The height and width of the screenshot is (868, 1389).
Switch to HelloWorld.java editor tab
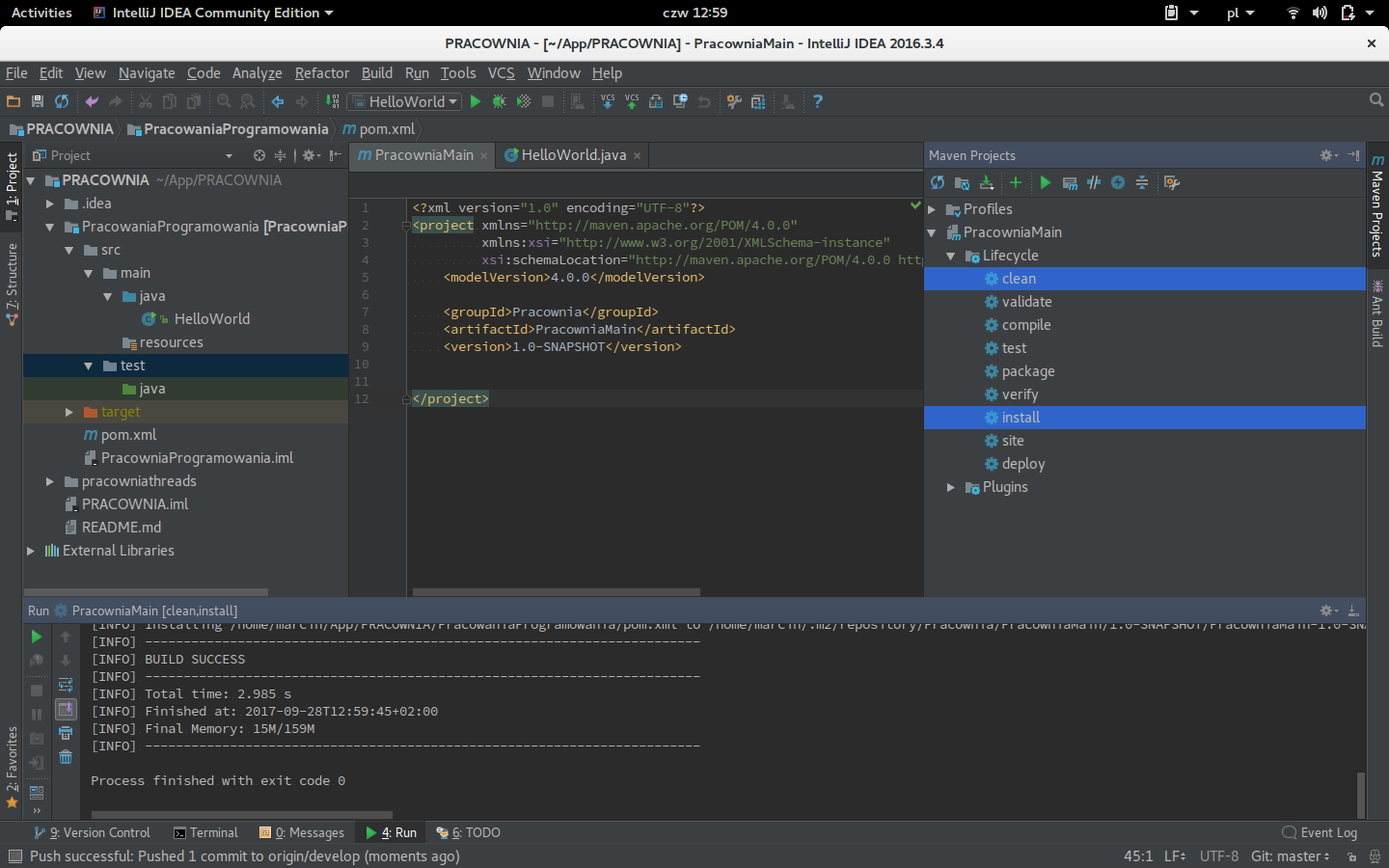(x=573, y=155)
